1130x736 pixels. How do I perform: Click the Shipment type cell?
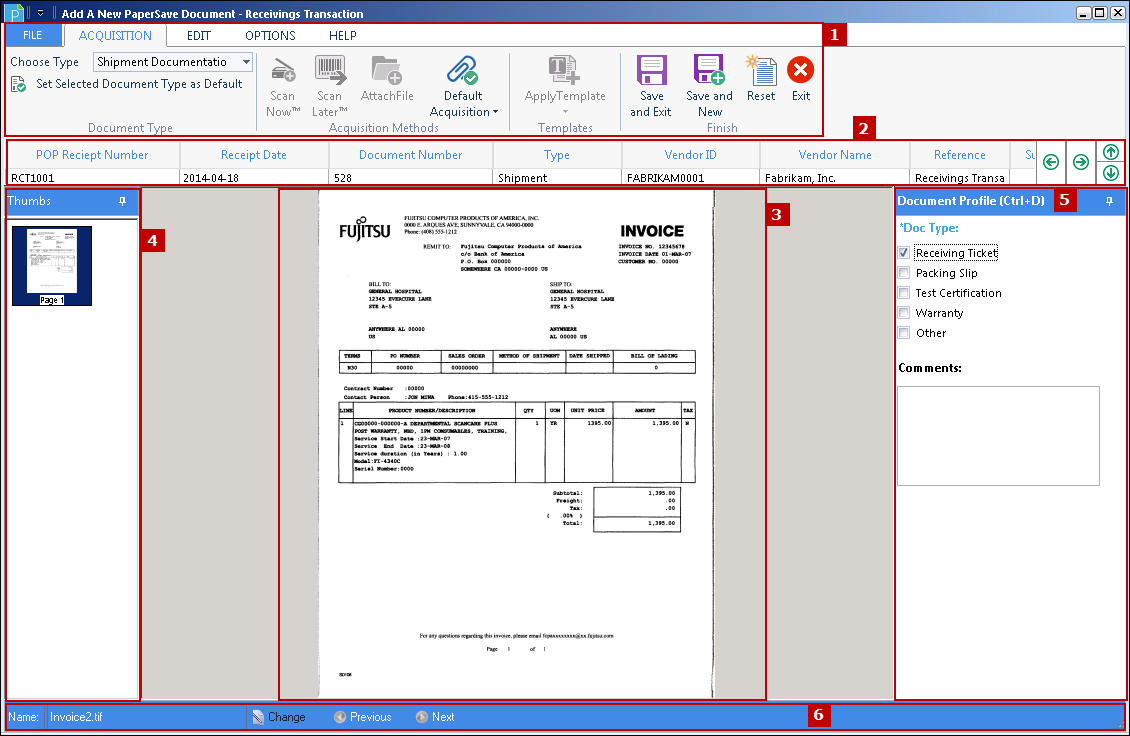pyautogui.click(x=556, y=177)
